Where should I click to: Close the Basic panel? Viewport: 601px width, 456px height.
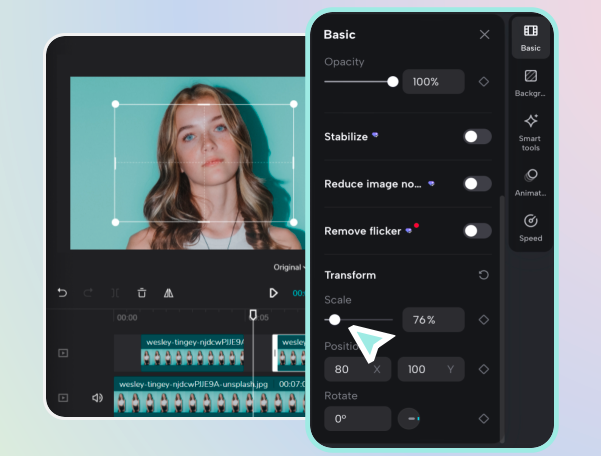484,34
